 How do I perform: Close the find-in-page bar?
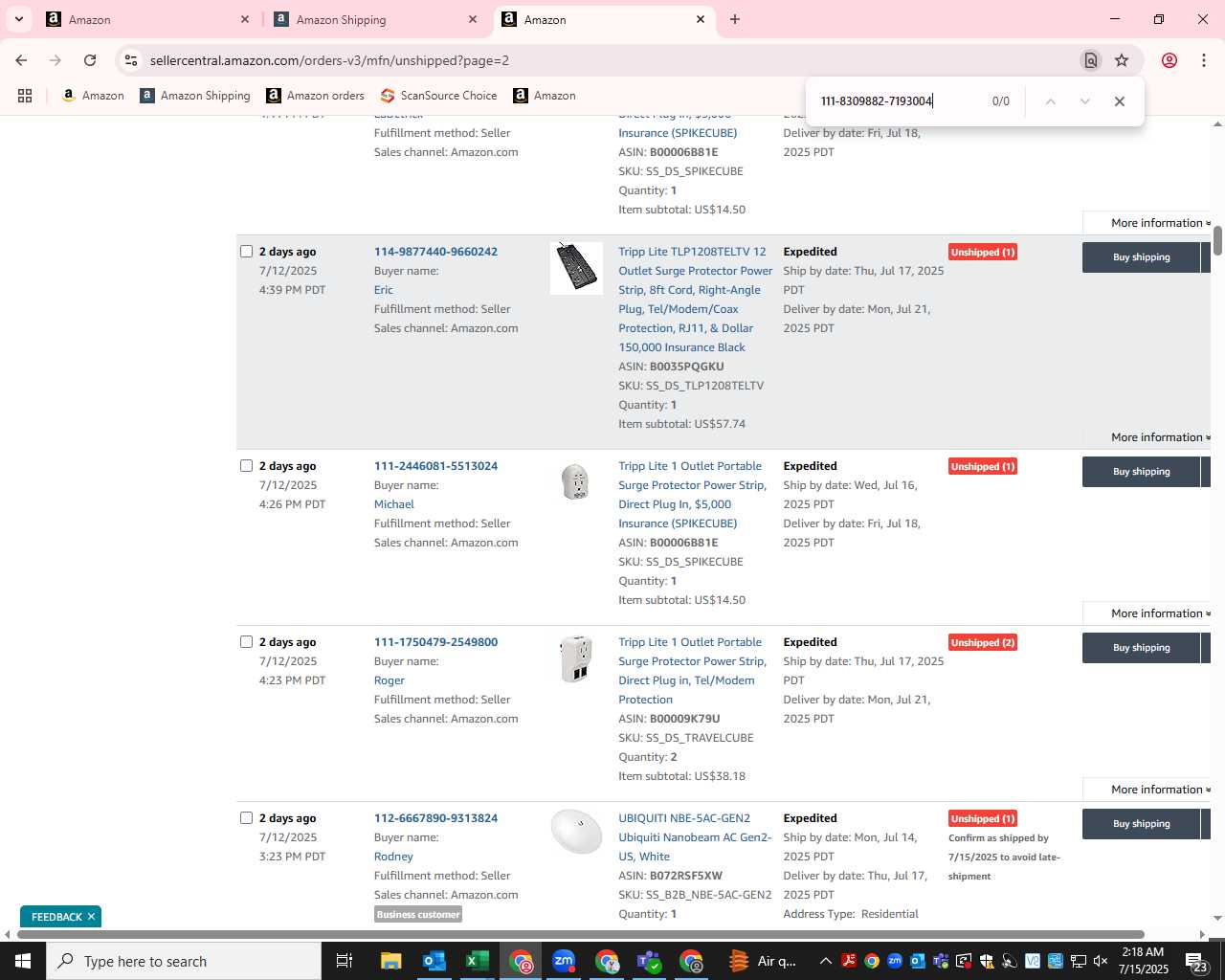pos(1119,101)
